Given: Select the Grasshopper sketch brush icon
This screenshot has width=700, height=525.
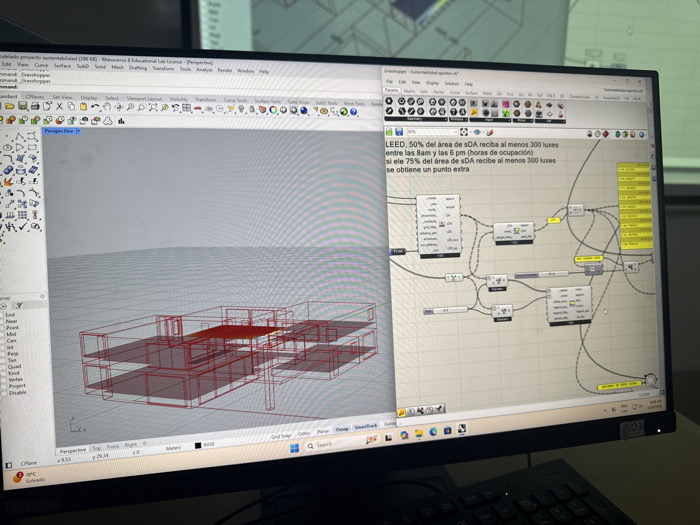Looking at the screenshot, I should [x=490, y=133].
